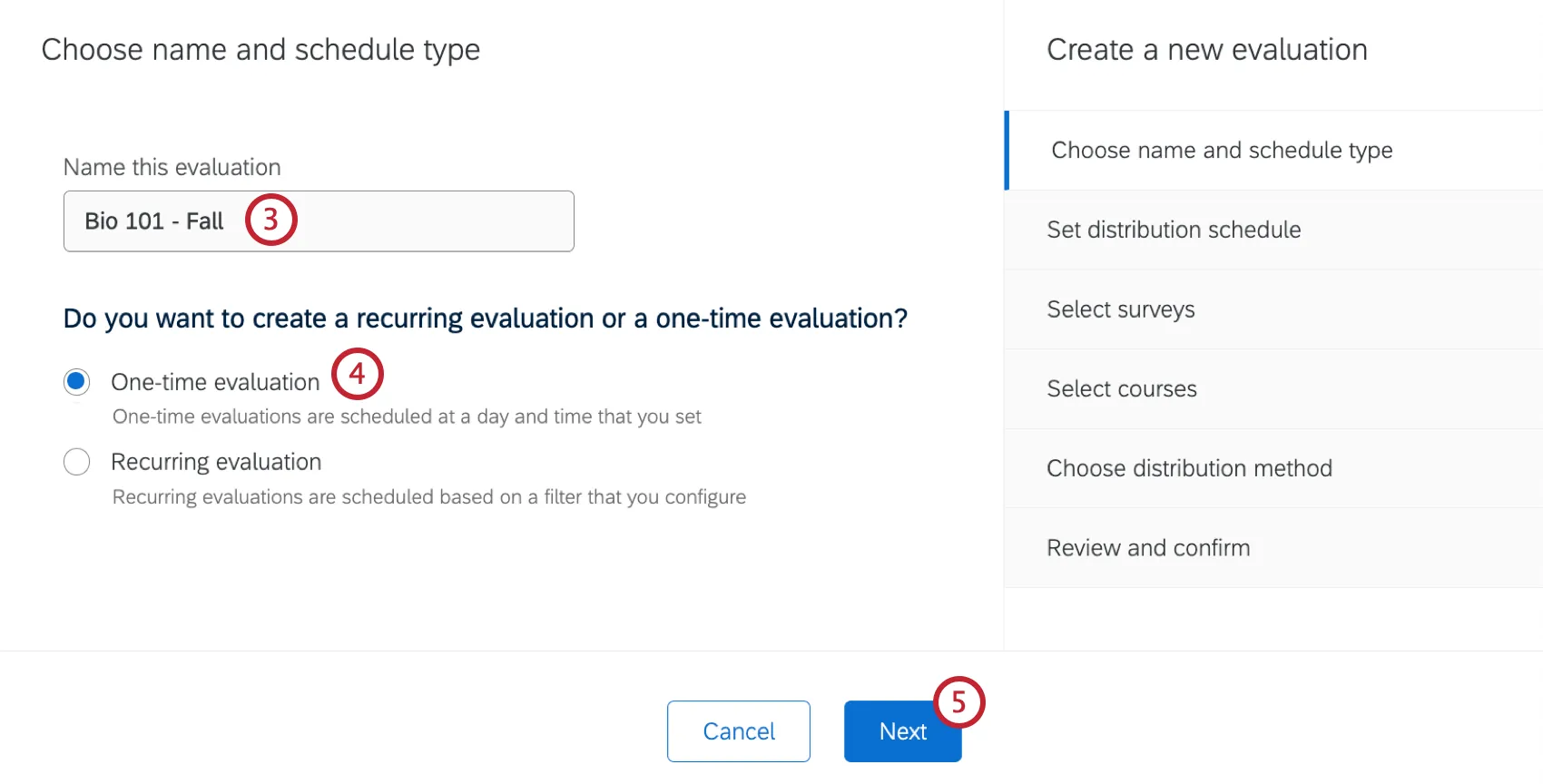Image resolution: width=1543 pixels, height=784 pixels.
Task: Advance past the name and schedule step
Action: [902, 730]
